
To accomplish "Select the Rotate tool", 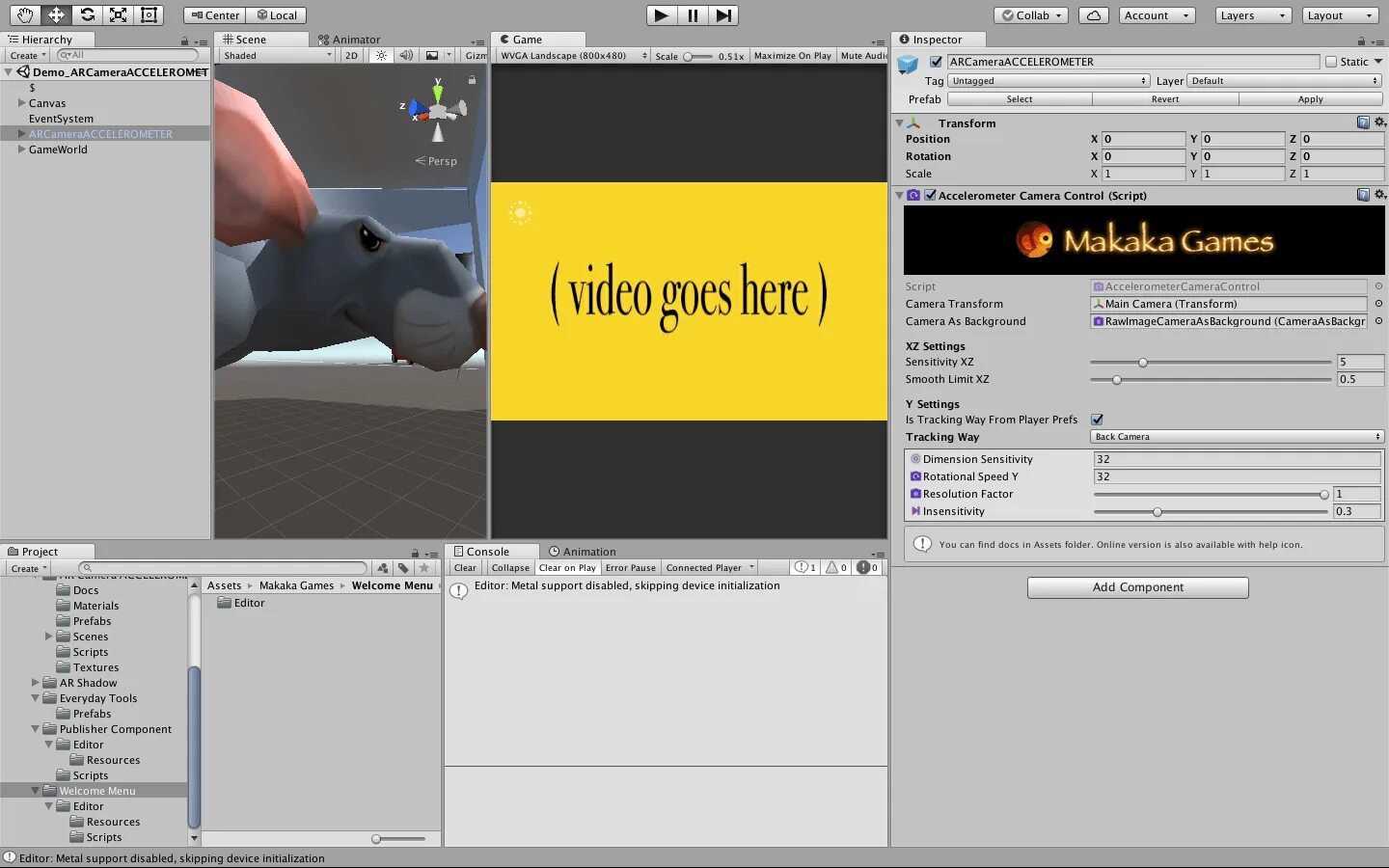I will (87, 15).
